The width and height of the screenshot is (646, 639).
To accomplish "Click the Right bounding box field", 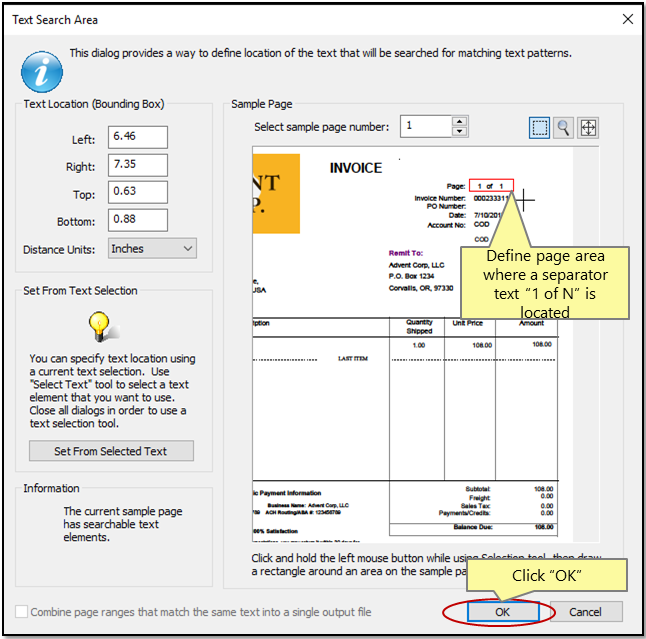I will [138, 165].
